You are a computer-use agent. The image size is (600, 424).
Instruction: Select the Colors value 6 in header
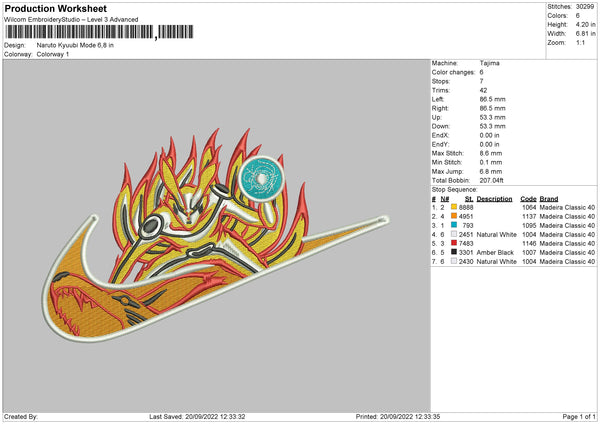click(578, 16)
